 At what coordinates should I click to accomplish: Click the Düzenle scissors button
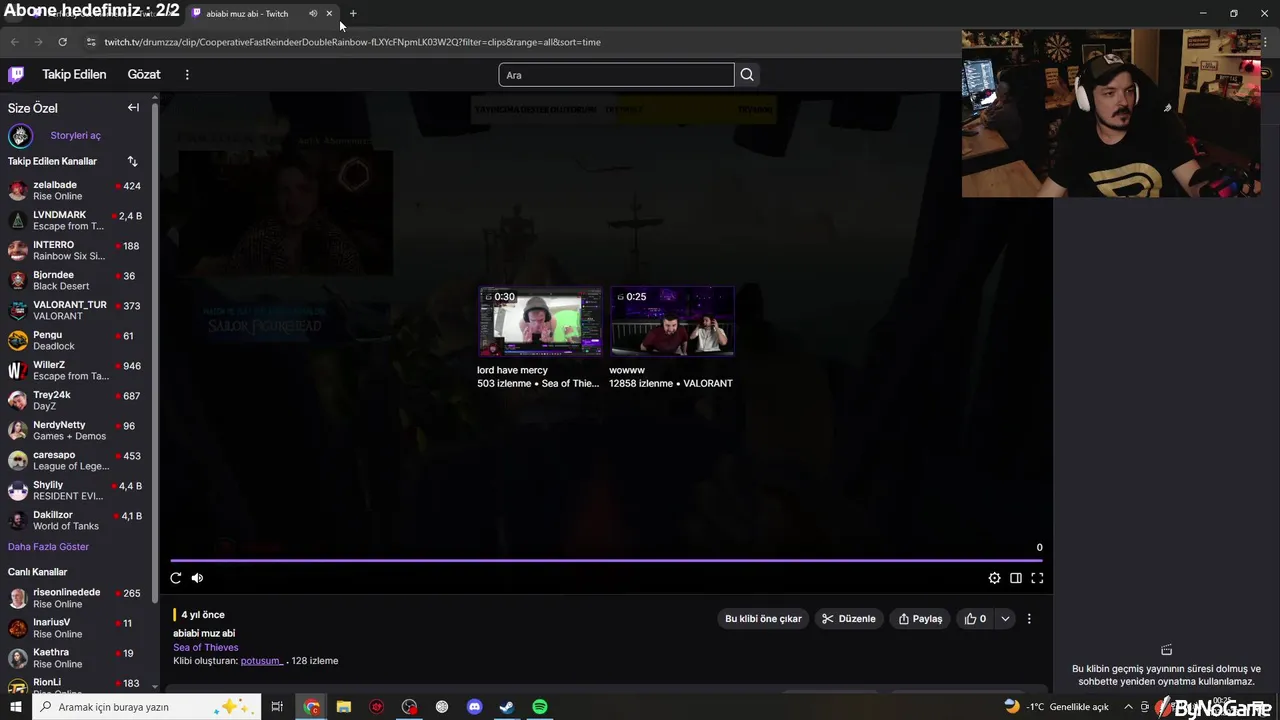click(x=849, y=619)
